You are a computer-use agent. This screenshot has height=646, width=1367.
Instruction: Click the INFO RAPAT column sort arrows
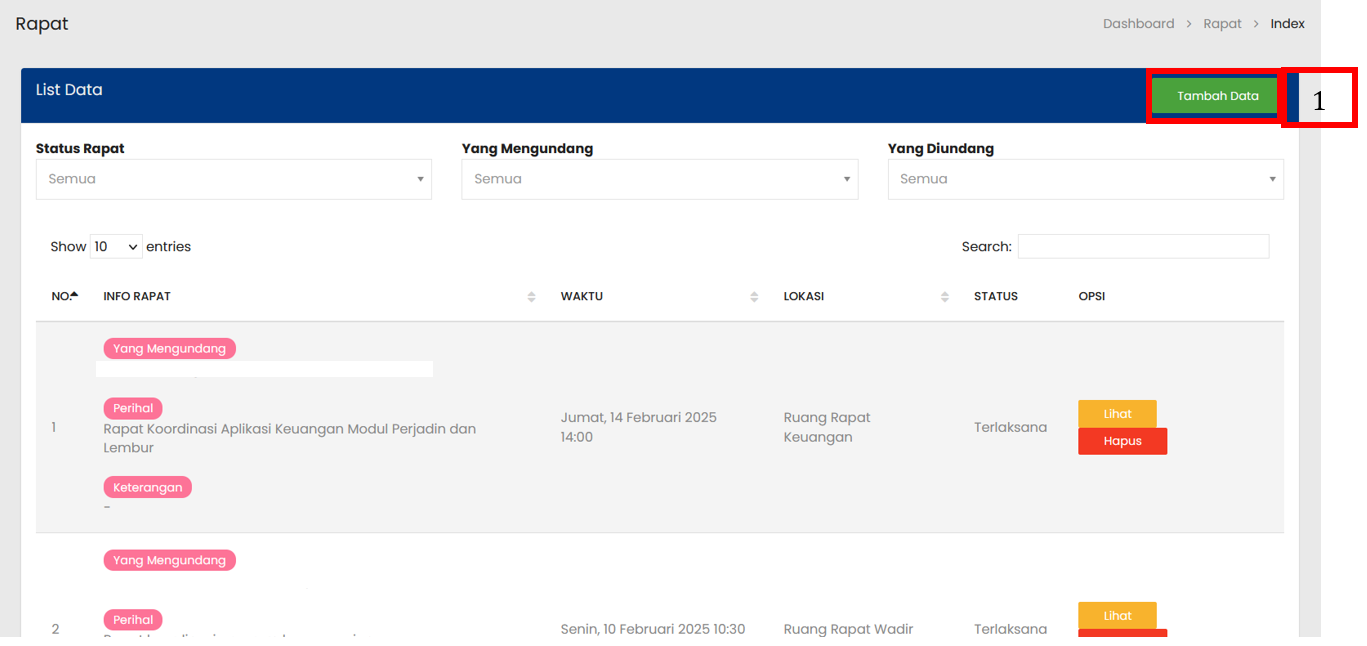(x=531, y=297)
